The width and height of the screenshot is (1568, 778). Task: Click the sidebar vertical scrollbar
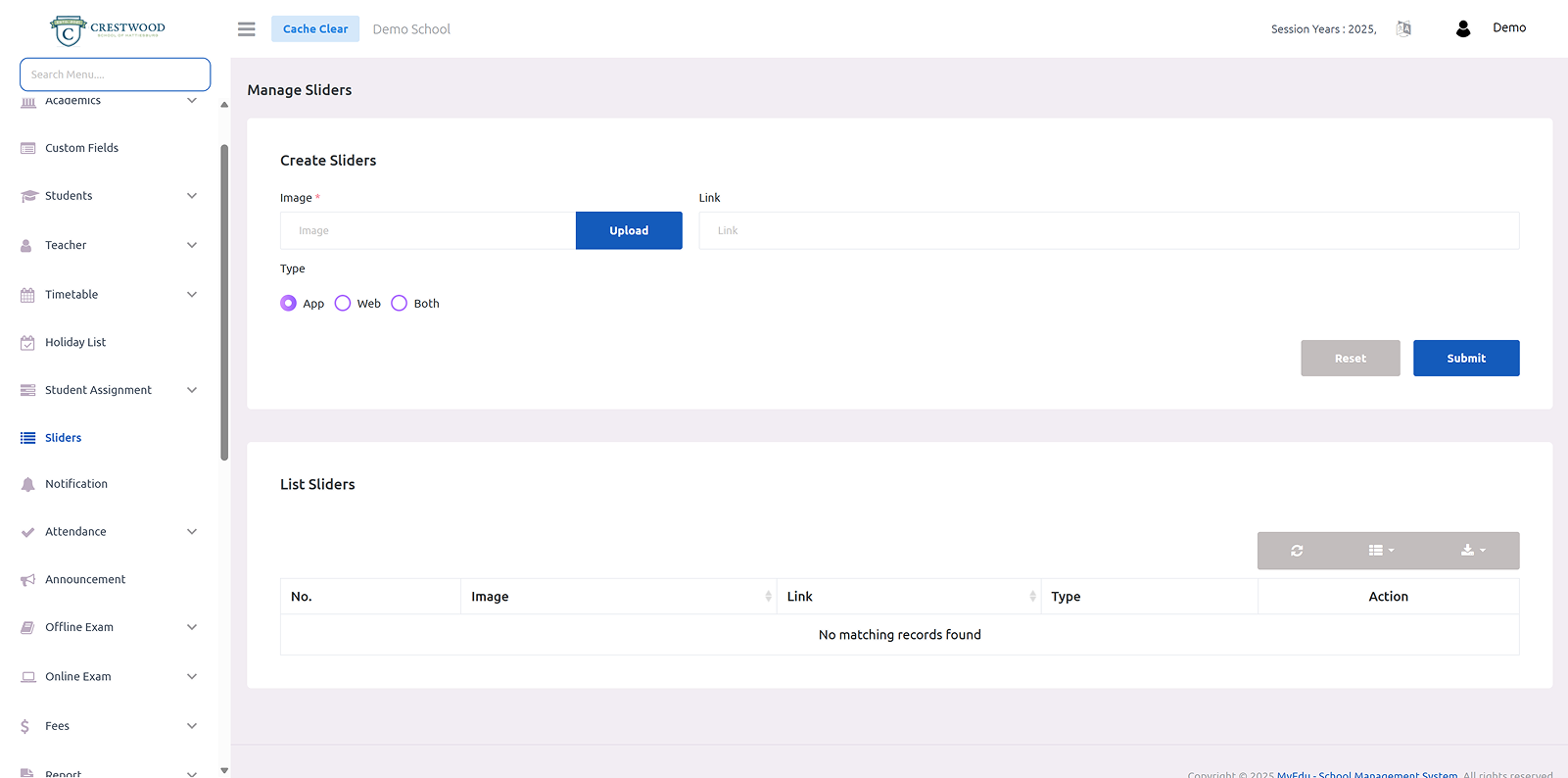click(x=224, y=302)
